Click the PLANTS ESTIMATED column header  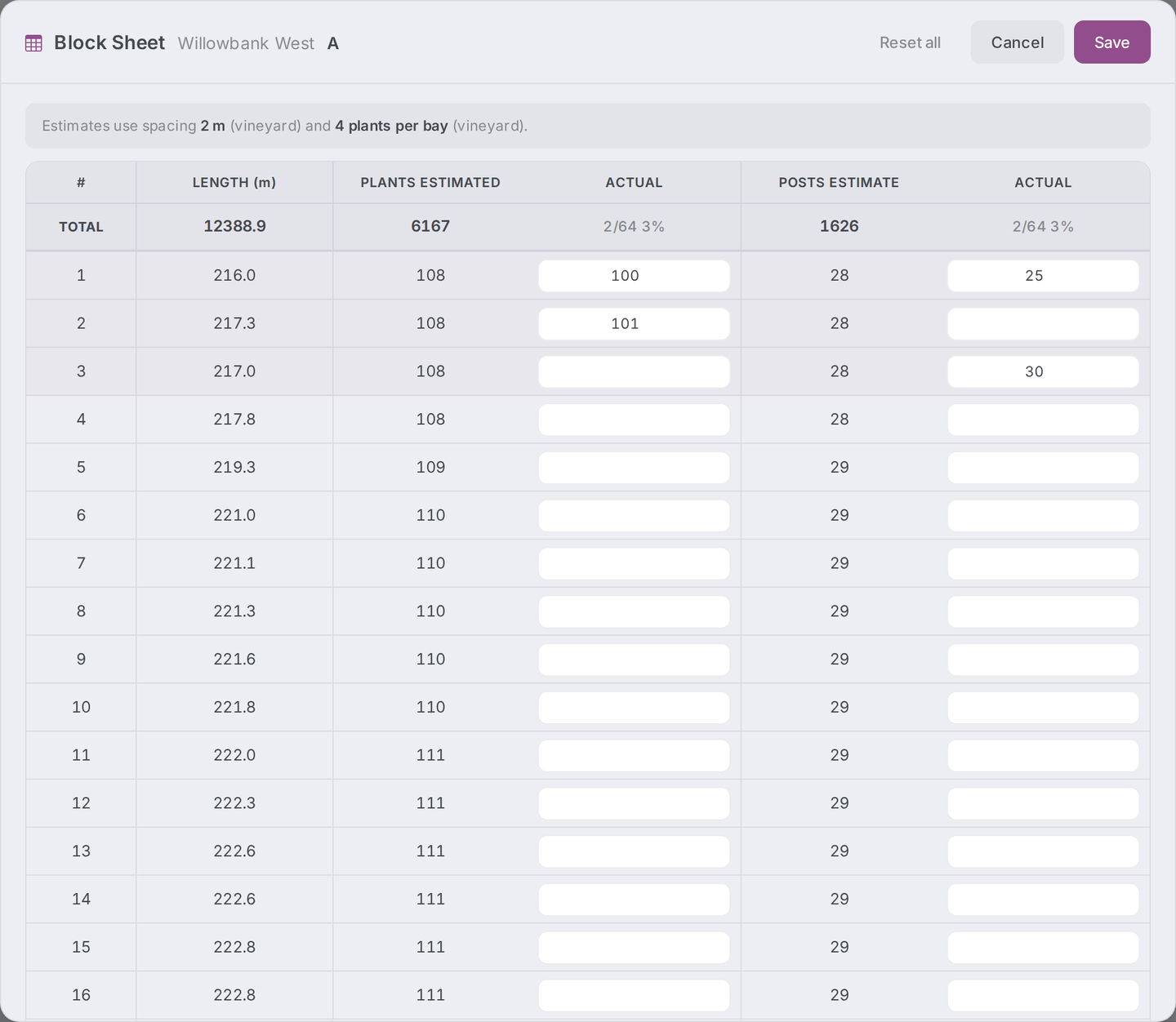point(430,183)
